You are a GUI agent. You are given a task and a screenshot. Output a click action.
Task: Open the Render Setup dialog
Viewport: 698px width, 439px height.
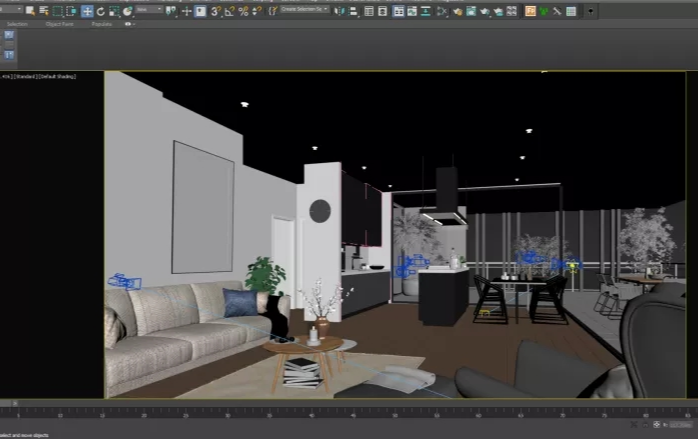pyautogui.click(x=471, y=11)
